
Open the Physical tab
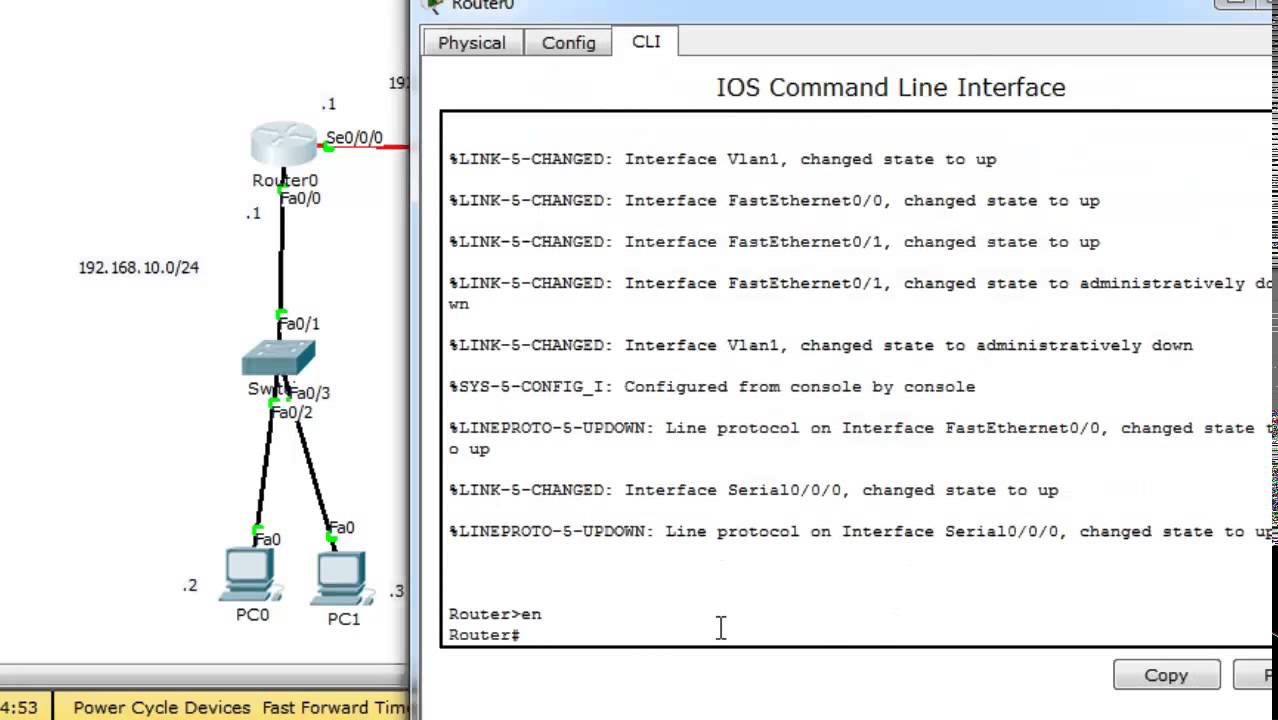tap(472, 43)
